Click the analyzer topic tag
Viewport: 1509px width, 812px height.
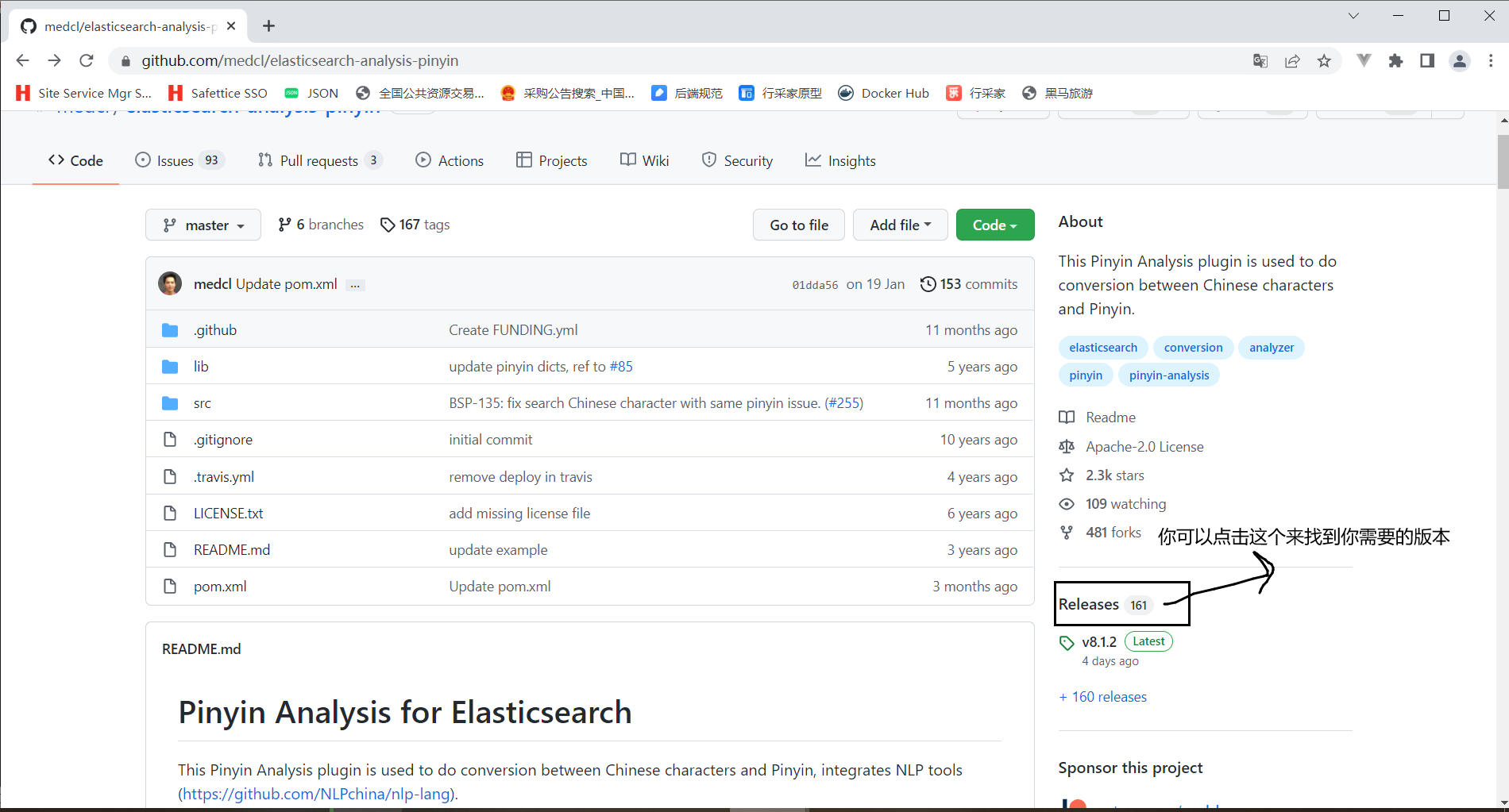tap(1272, 348)
